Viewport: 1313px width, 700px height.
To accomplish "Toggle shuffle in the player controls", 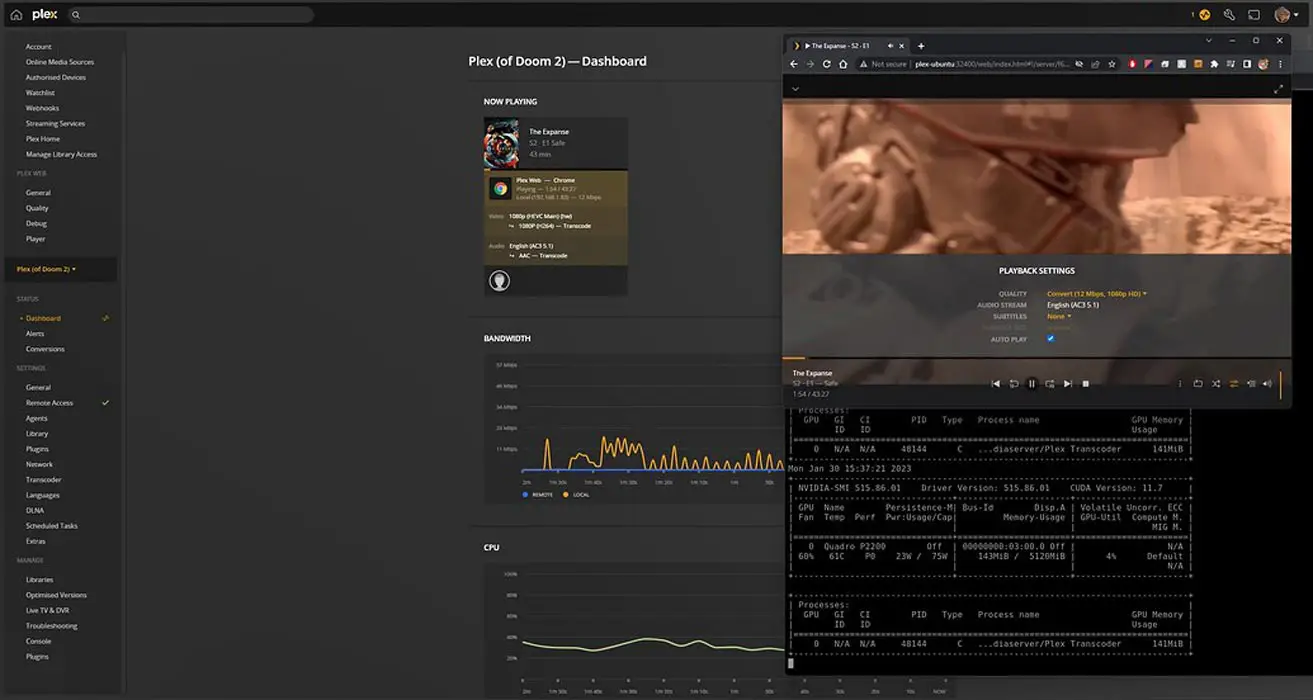I will (1216, 384).
